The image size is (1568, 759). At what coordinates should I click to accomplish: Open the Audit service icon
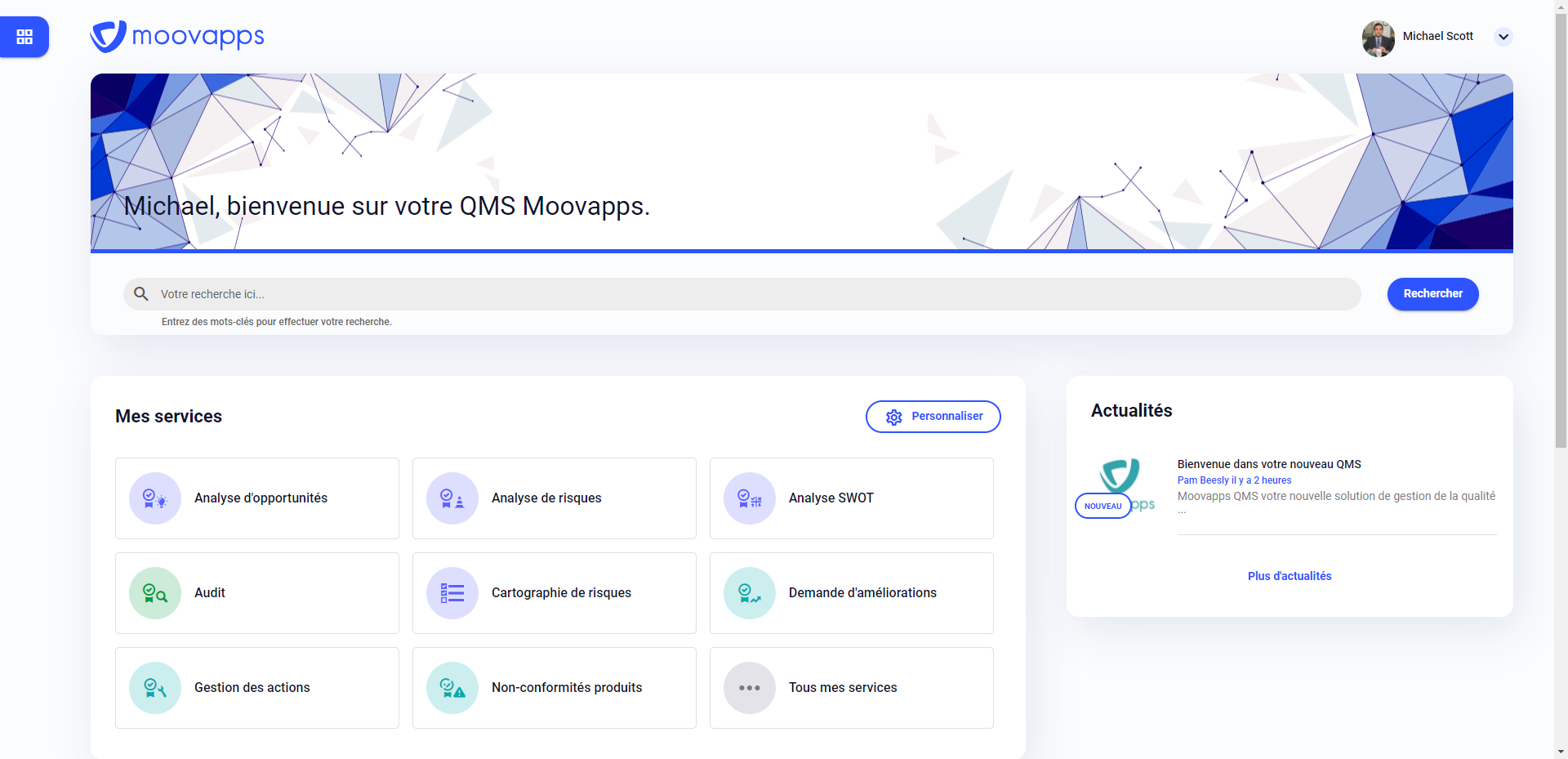[x=155, y=593]
